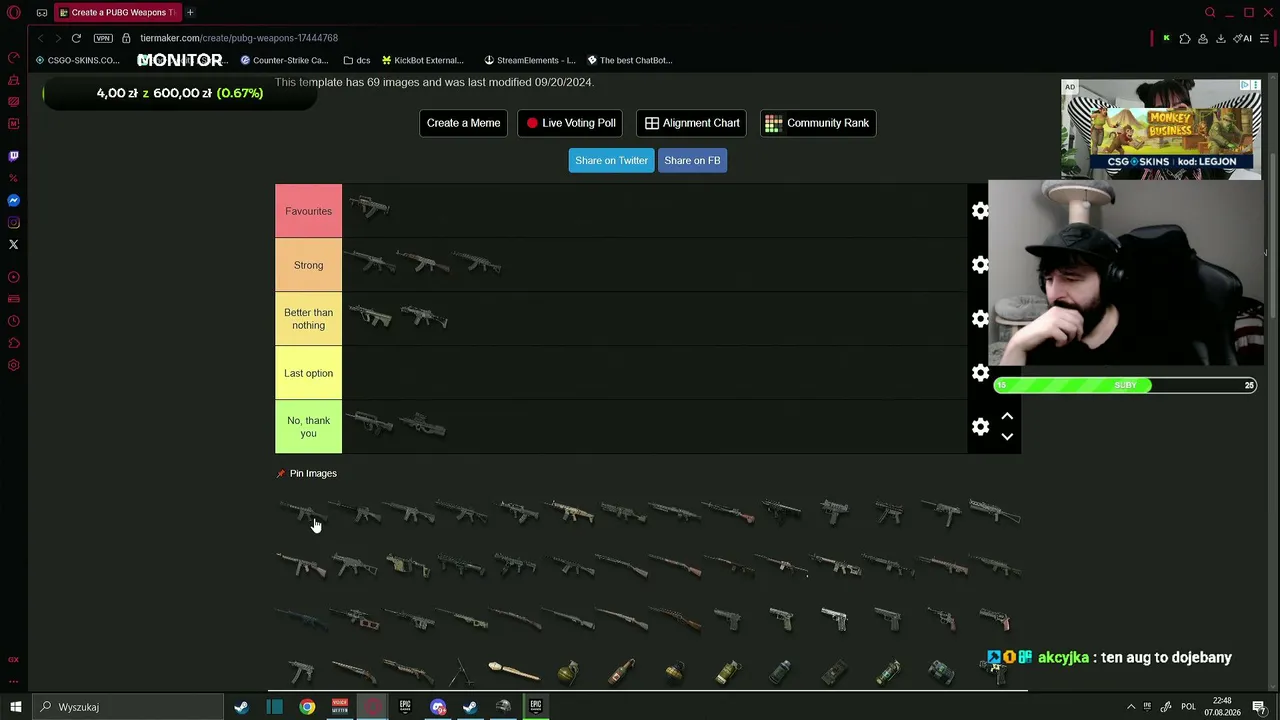Open the browser search icon in title bar
The image size is (1280, 720).
click(x=1210, y=13)
